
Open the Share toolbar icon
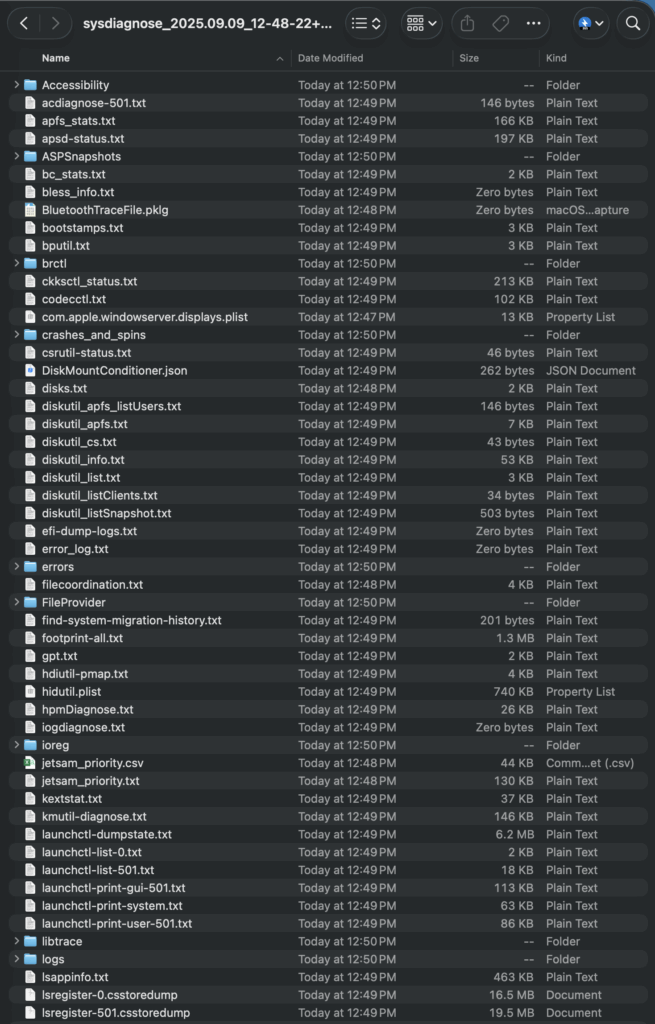point(468,24)
